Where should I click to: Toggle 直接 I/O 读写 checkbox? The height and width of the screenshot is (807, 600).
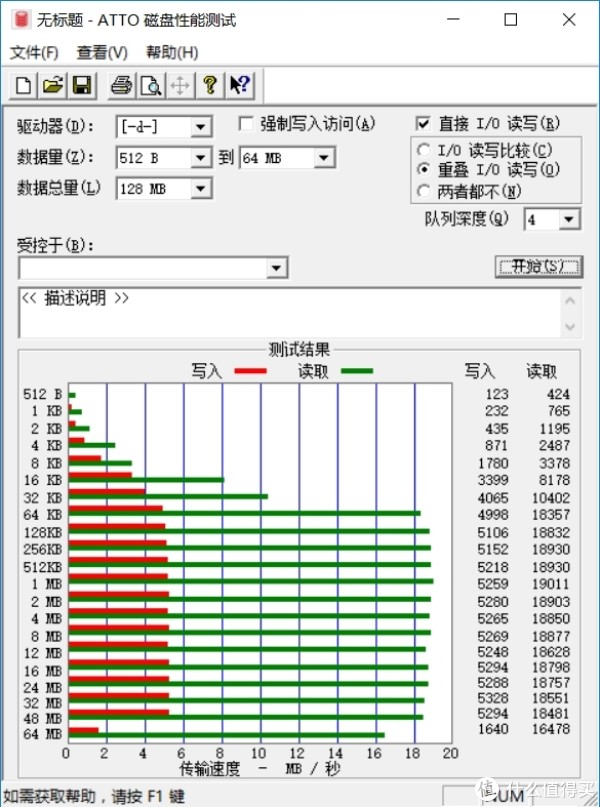(422, 124)
